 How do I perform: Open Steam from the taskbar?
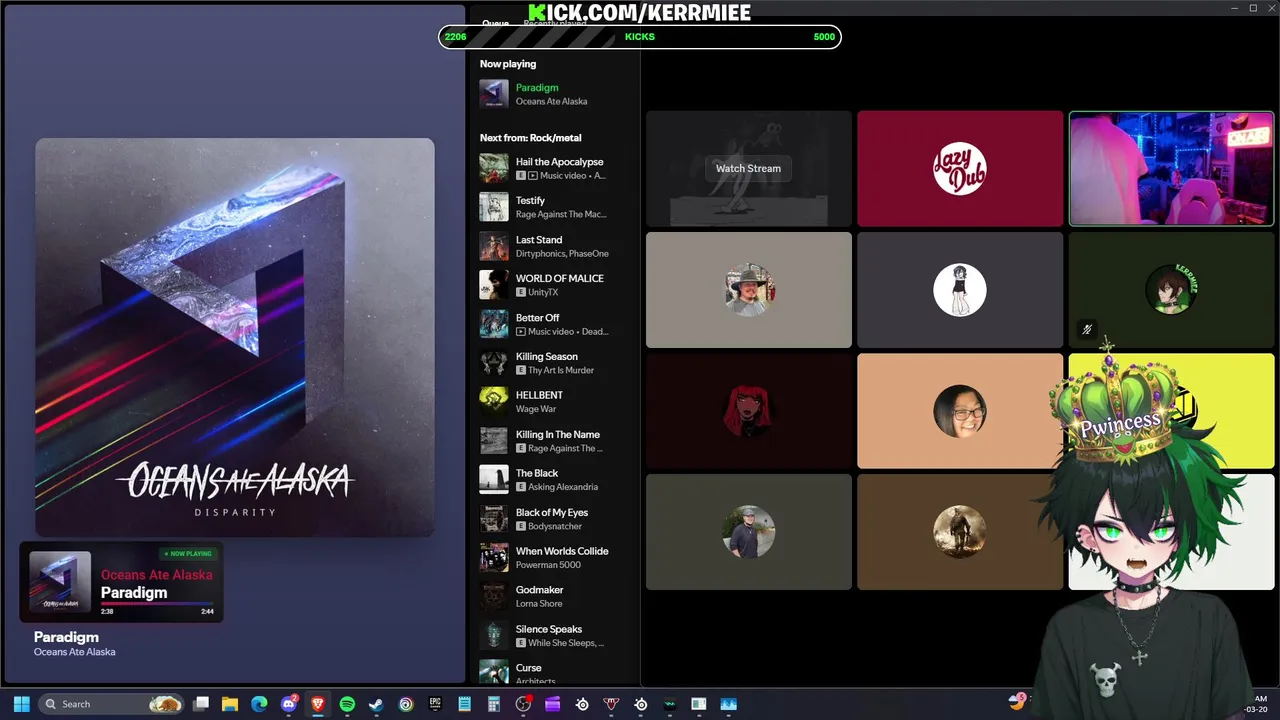[x=376, y=704]
